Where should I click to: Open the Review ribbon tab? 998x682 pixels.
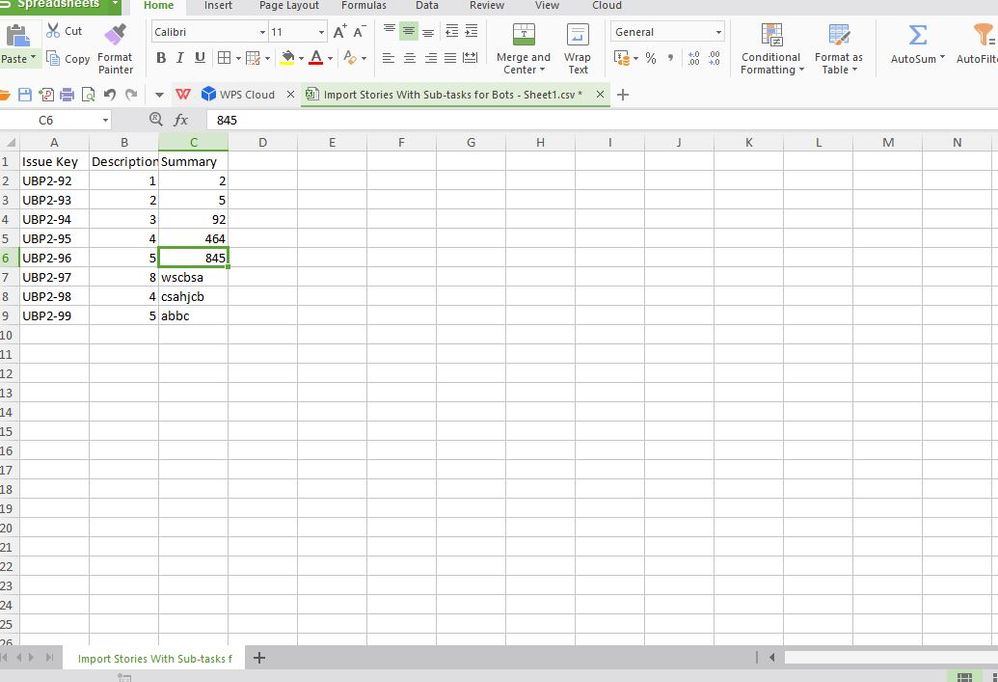pos(486,6)
